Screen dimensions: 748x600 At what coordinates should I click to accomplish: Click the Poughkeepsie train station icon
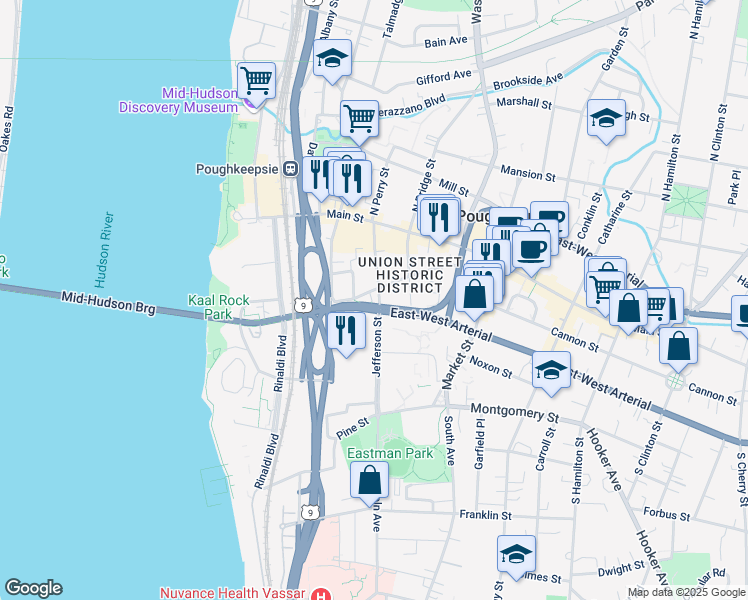(x=290, y=169)
